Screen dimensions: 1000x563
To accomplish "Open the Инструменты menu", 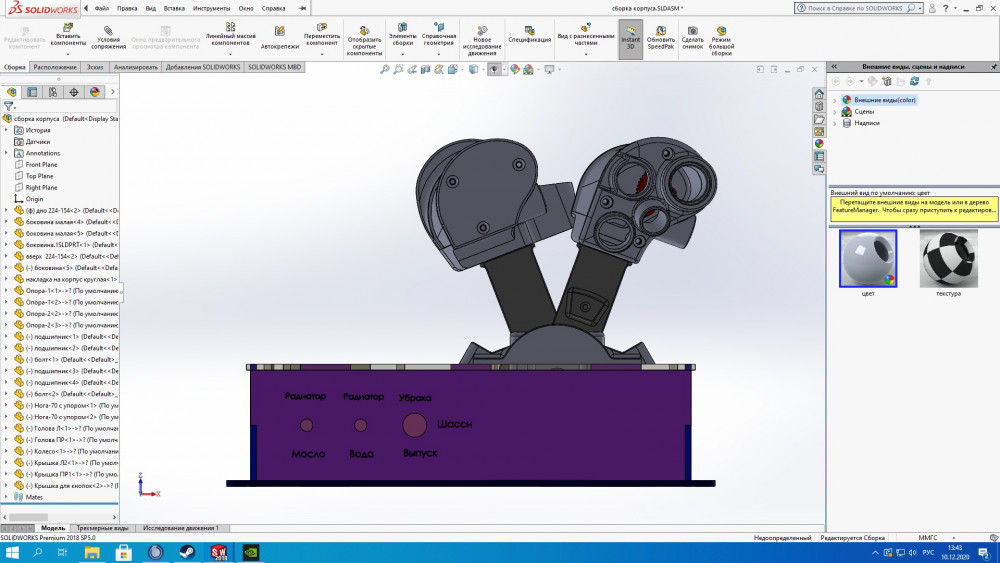I will [x=211, y=8].
